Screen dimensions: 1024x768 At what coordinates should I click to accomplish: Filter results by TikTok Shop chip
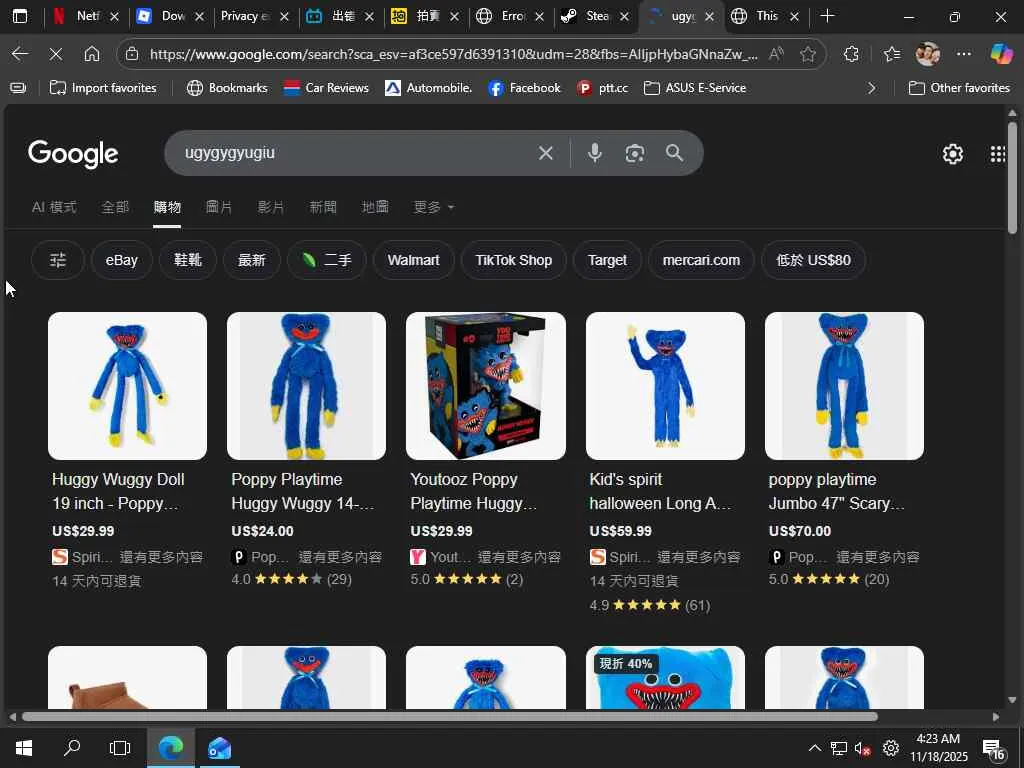point(513,260)
